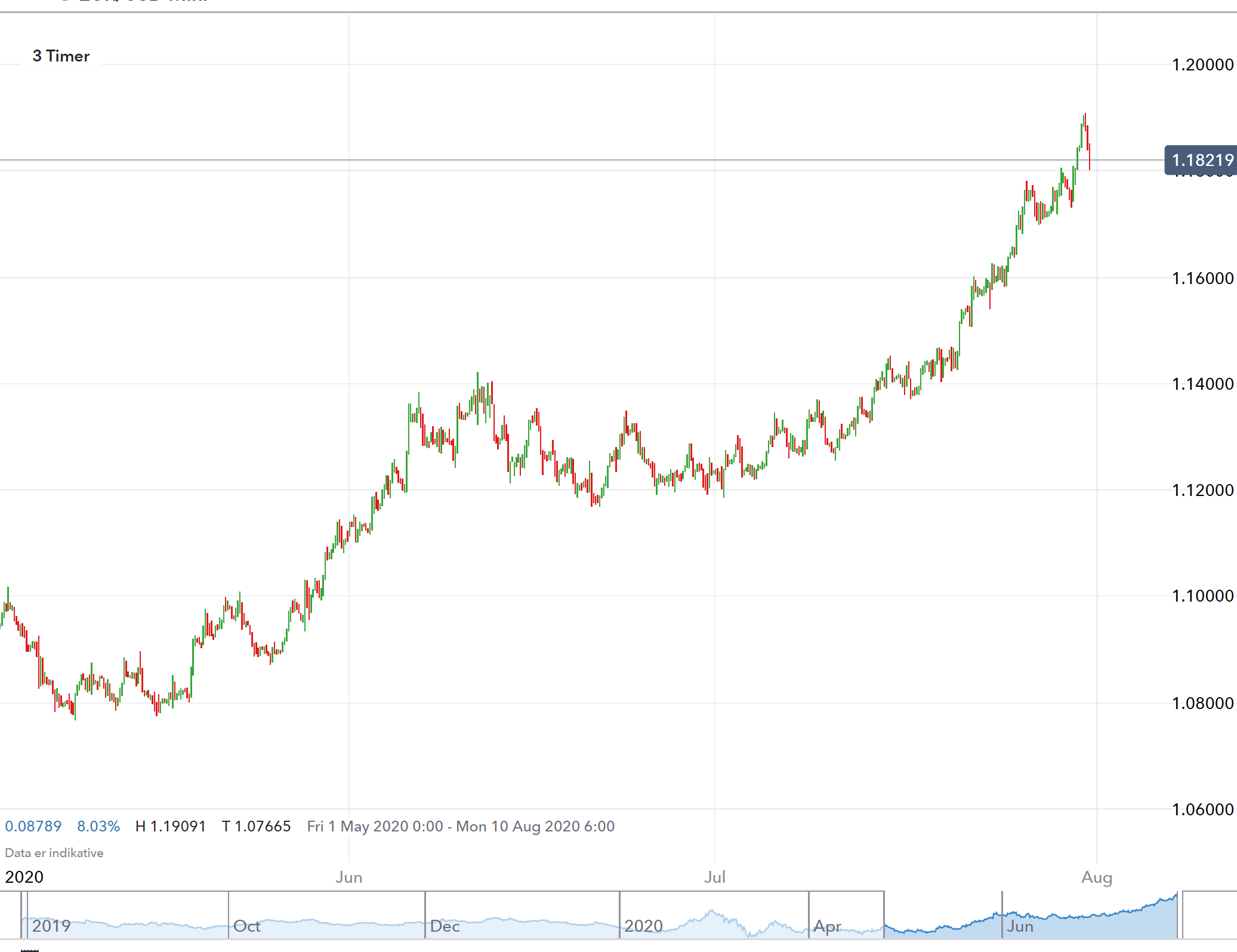Click the H 1.19091 high value
Image resolution: width=1237 pixels, height=952 pixels.
[171, 826]
